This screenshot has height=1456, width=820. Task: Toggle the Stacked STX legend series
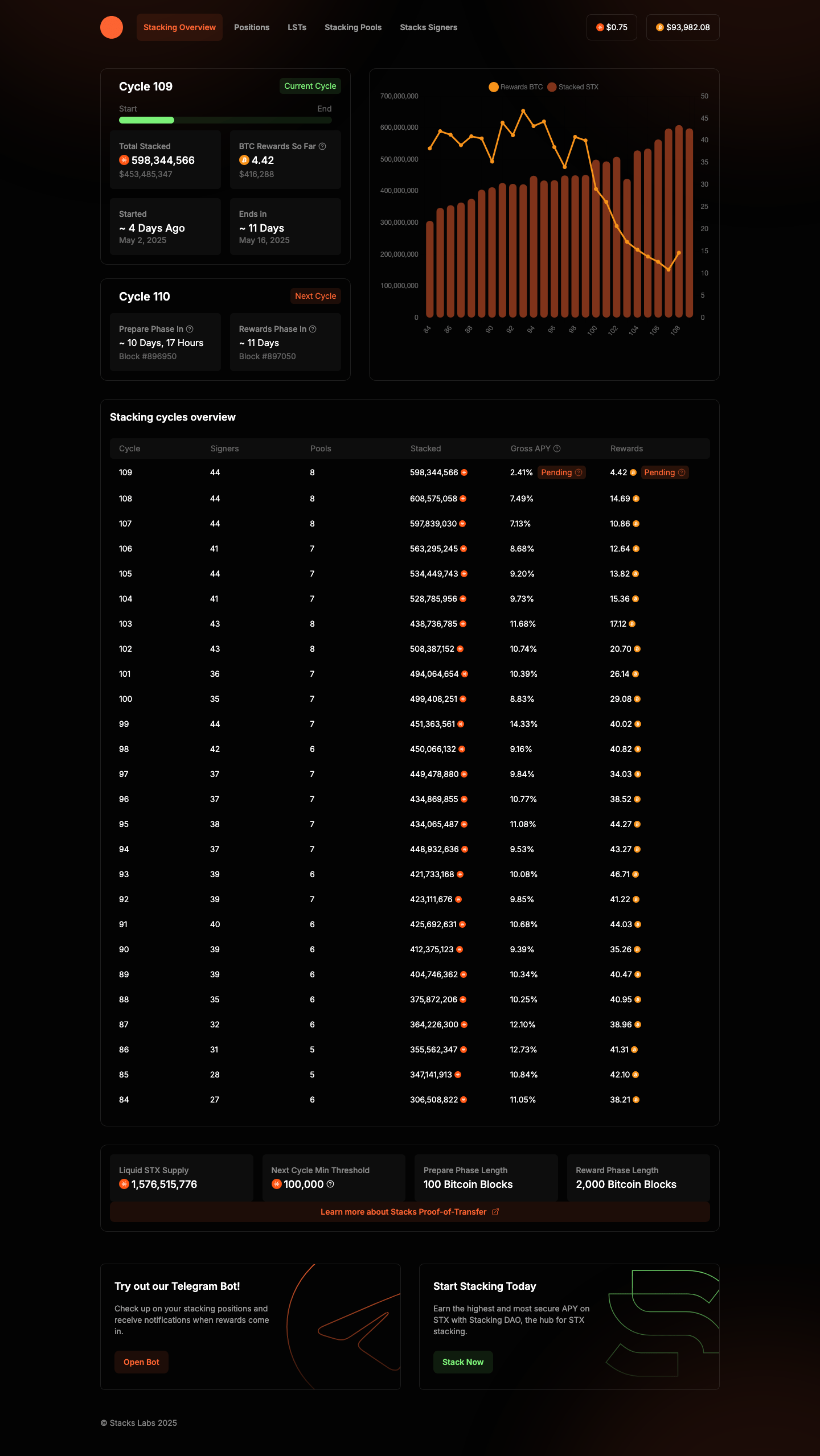coord(573,87)
